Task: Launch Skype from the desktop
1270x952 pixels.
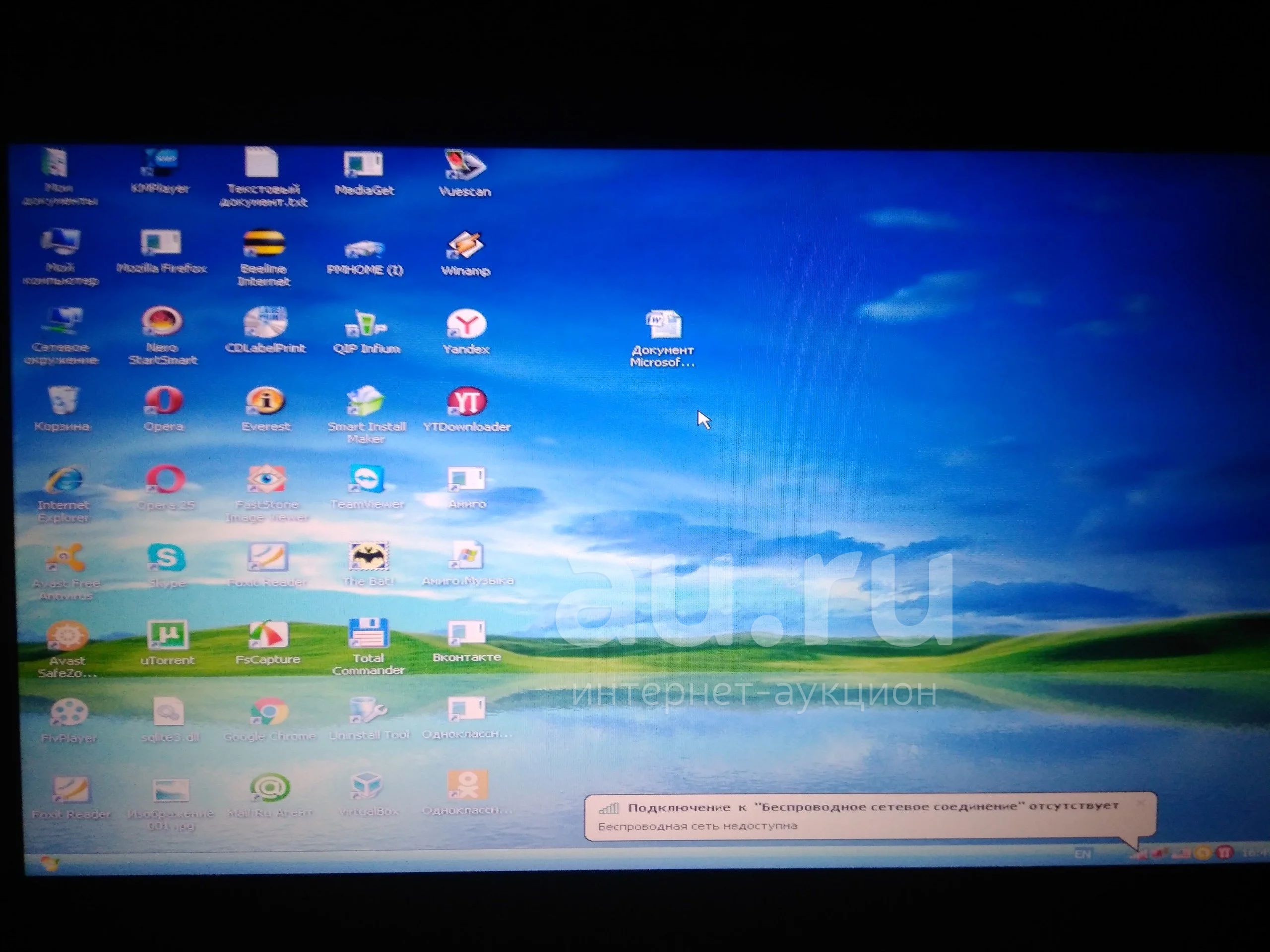Action: (x=167, y=565)
